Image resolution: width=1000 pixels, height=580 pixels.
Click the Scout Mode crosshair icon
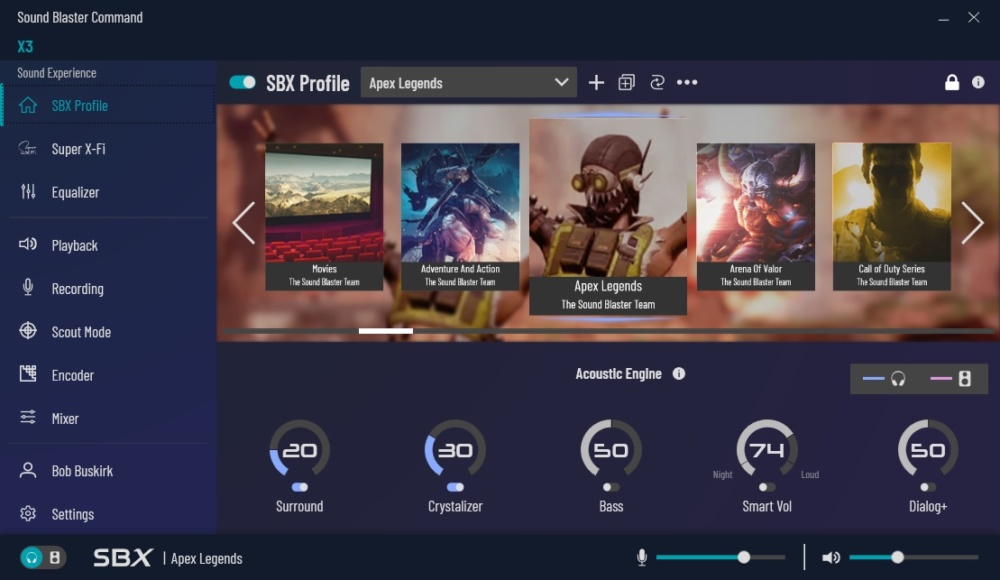(x=27, y=331)
